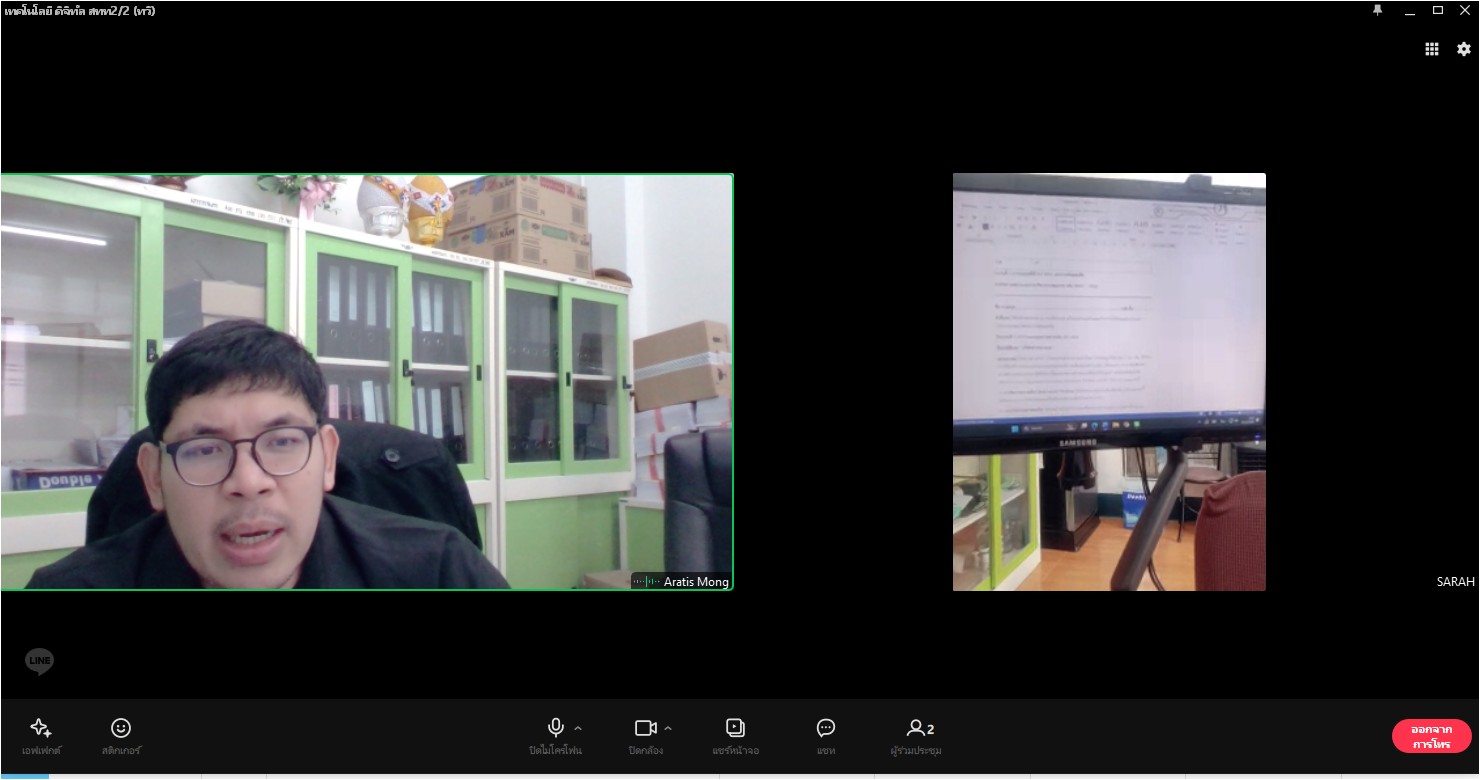1480x780 pixels.
Task: Open the Stickers smiley icon
Action: (121, 728)
